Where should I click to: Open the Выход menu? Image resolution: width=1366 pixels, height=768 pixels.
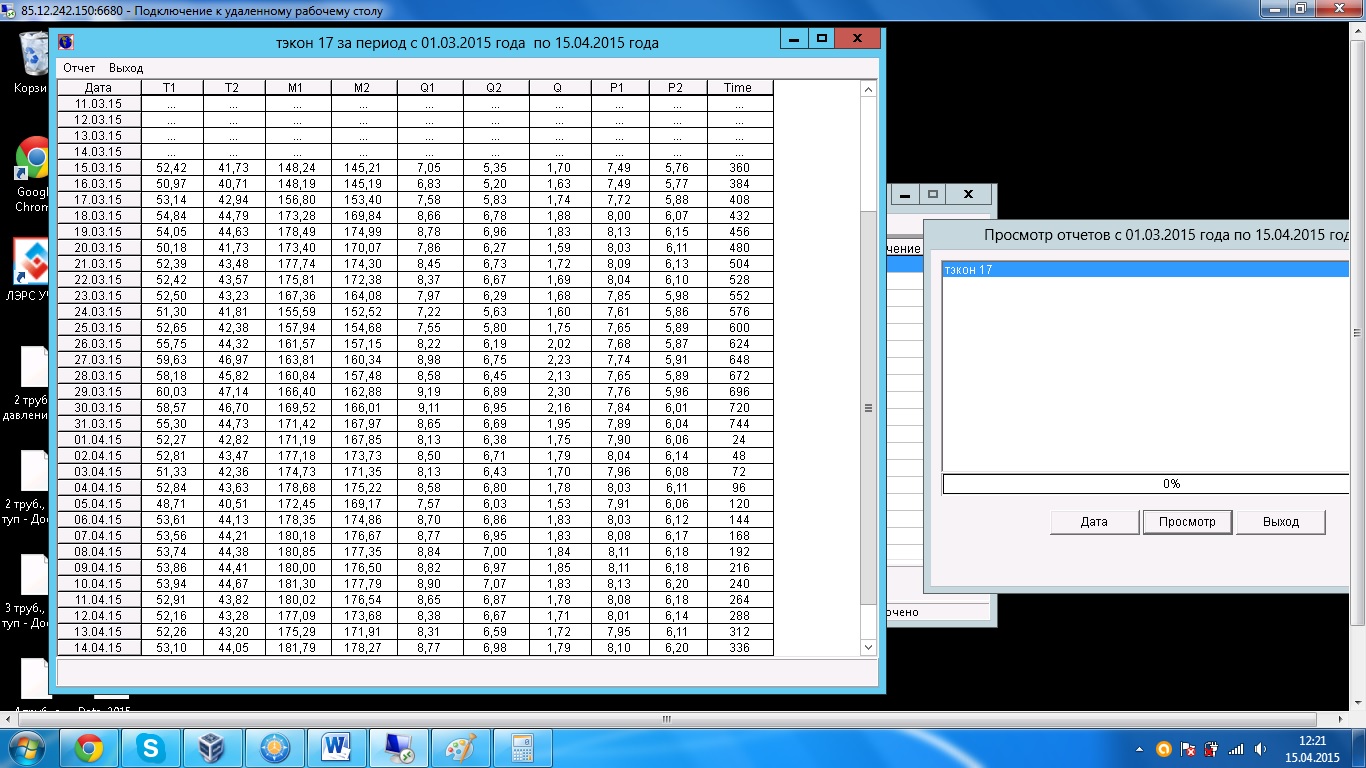(x=126, y=68)
